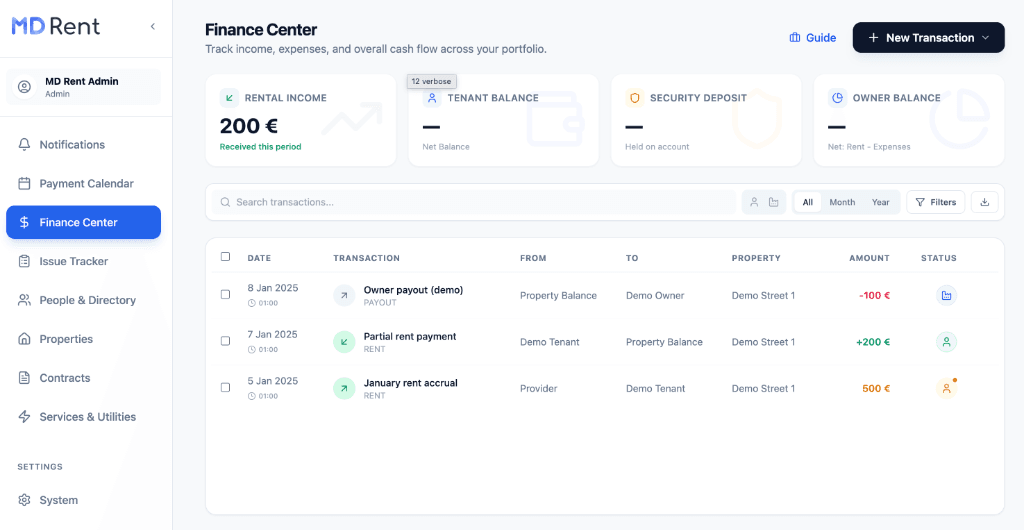This screenshot has width=1024, height=530.
Task: Toggle the tenant person filter icon
Action: tap(754, 202)
